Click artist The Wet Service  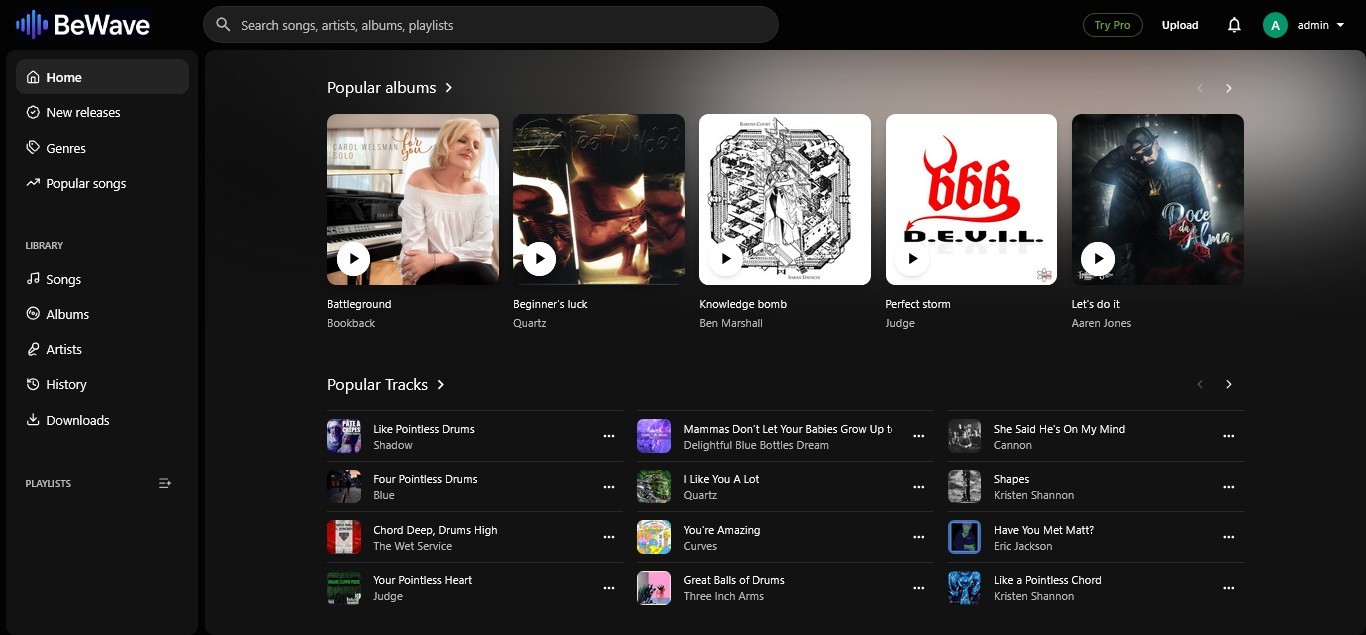pyautogui.click(x=413, y=546)
